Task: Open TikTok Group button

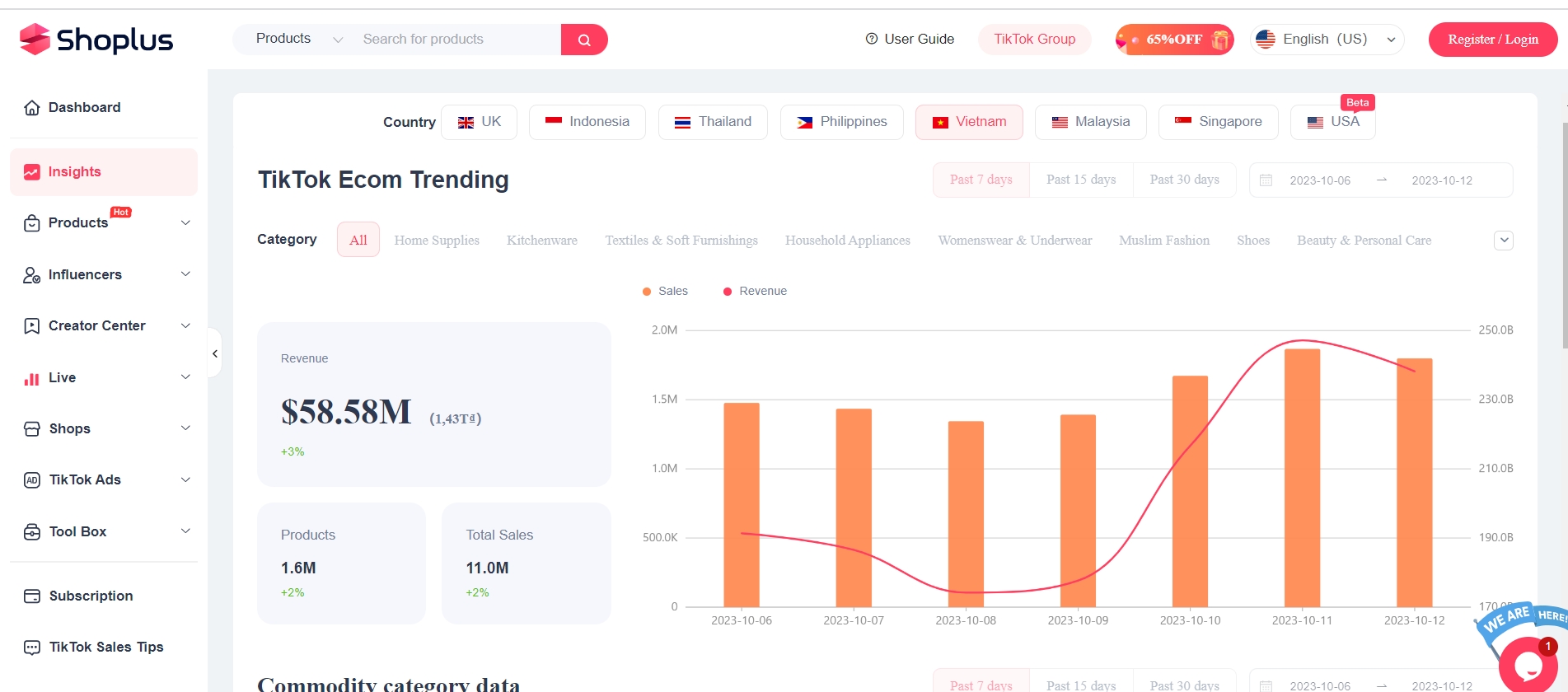Action: (1035, 39)
